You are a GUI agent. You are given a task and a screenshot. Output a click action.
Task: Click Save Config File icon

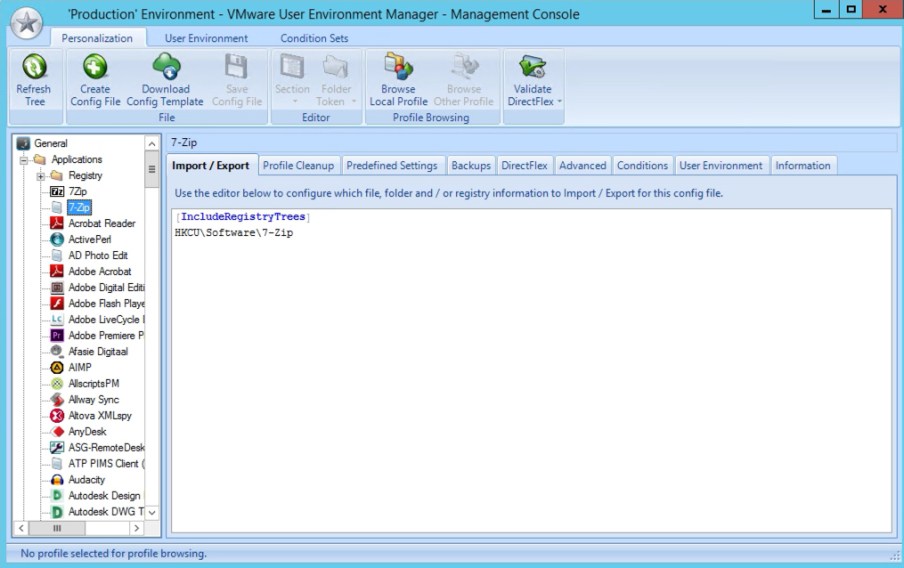click(236, 66)
